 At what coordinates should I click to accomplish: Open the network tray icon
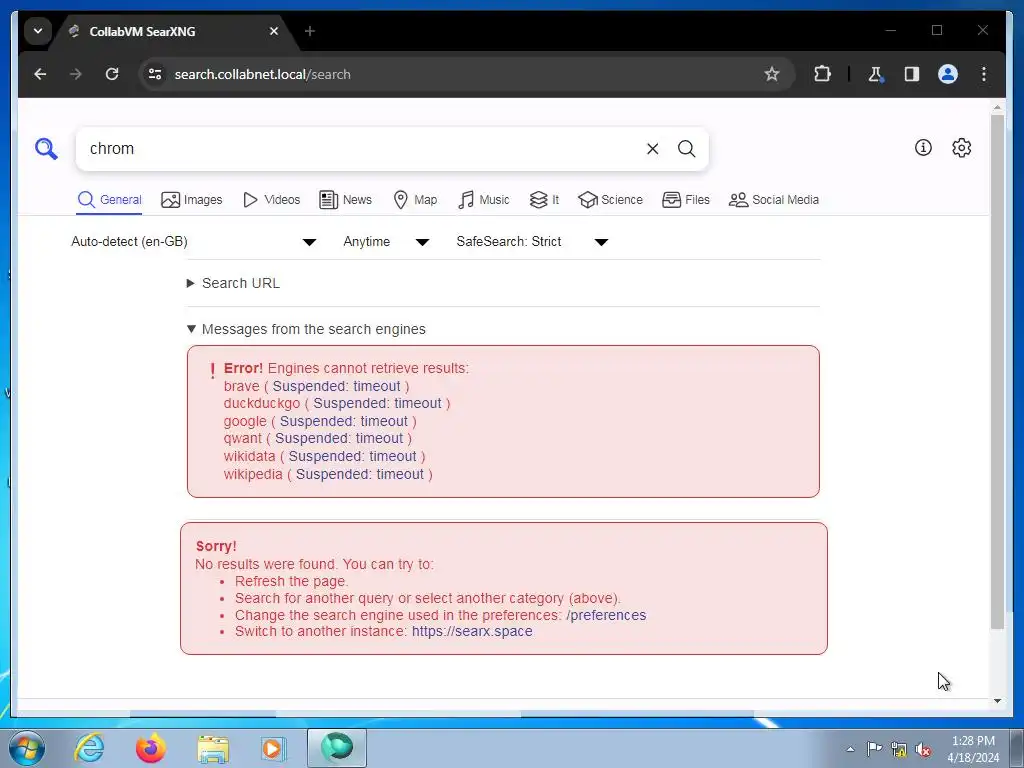click(899, 749)
